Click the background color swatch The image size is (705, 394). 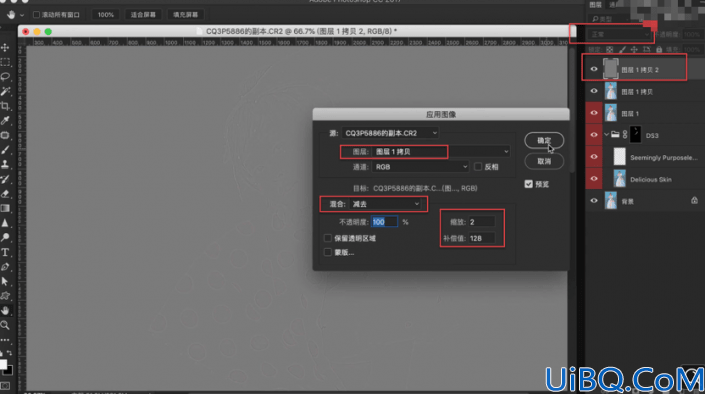(9, 371)
